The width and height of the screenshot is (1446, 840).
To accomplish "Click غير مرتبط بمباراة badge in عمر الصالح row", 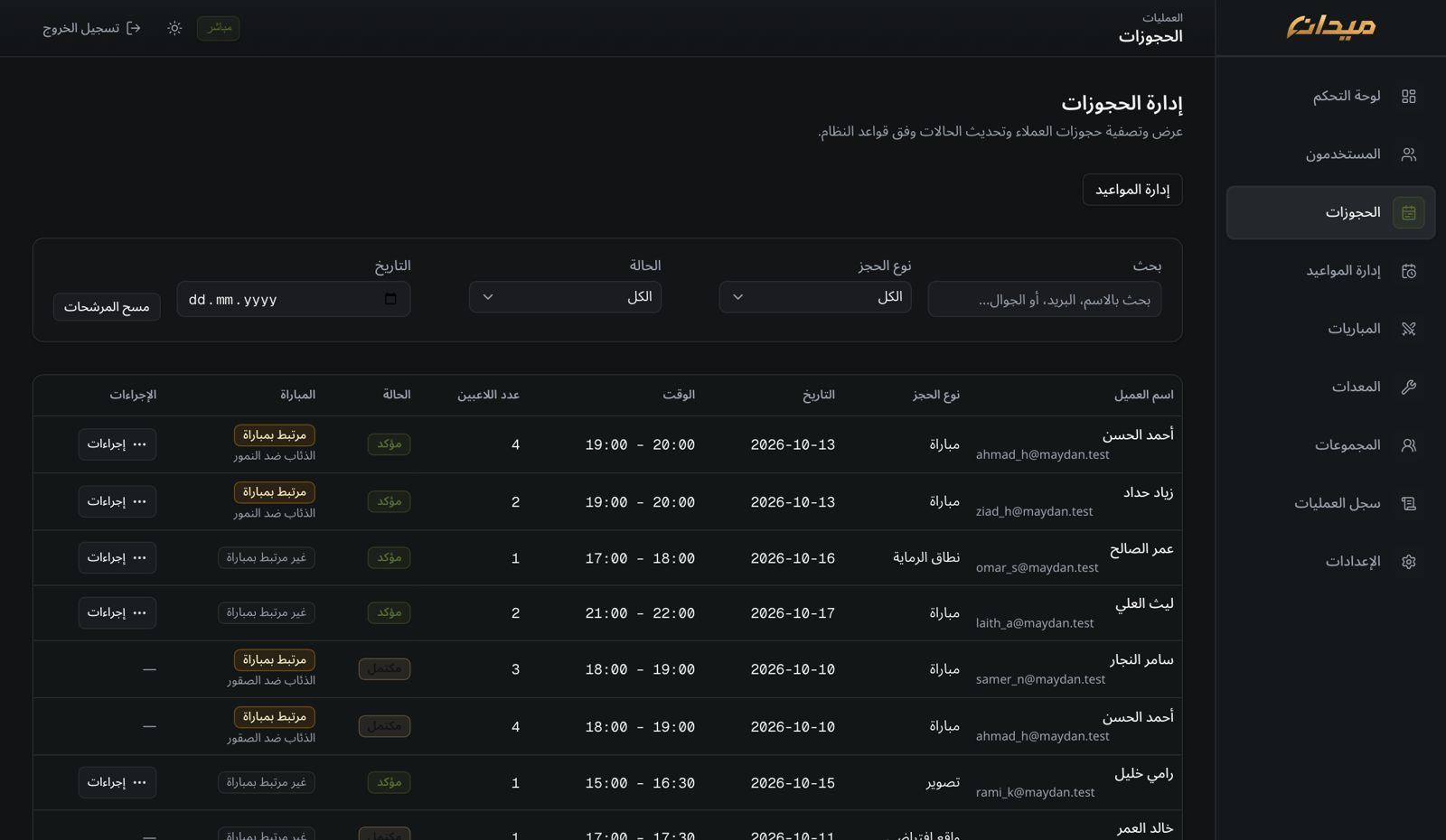I will tap(267, 558).
